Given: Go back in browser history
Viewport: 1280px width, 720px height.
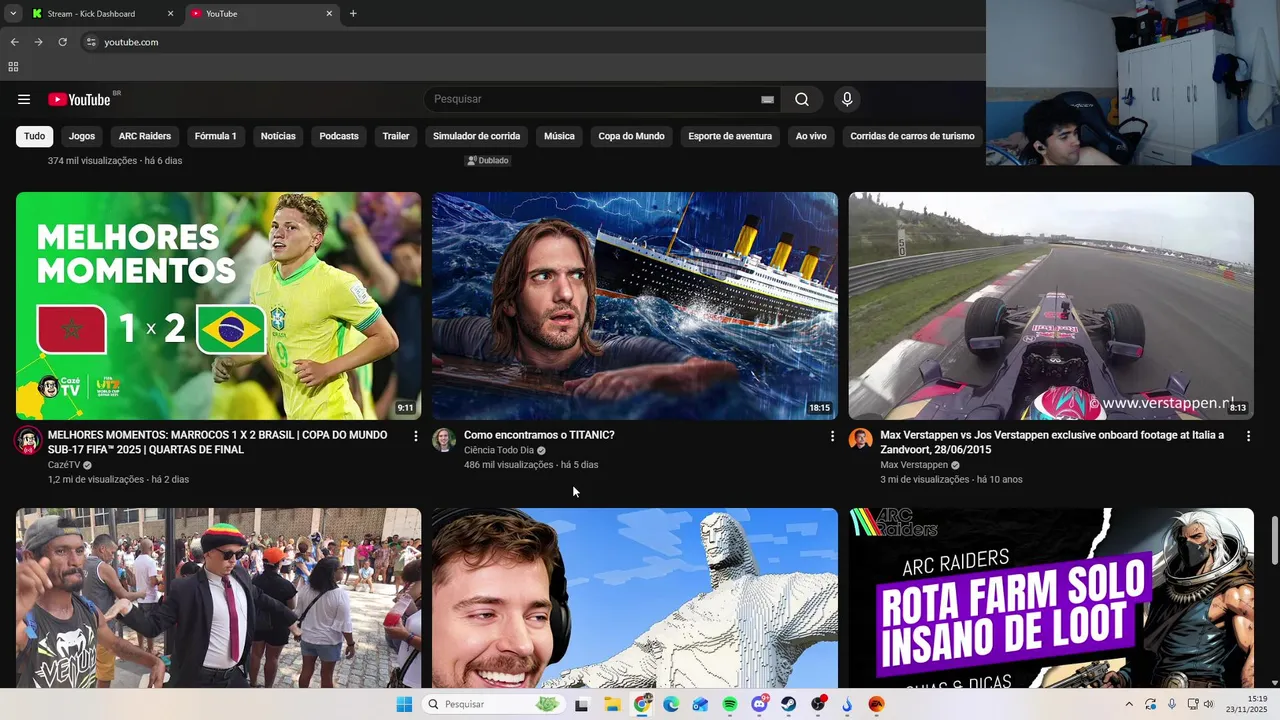Looking at the screenshot, I should point(14,42).
